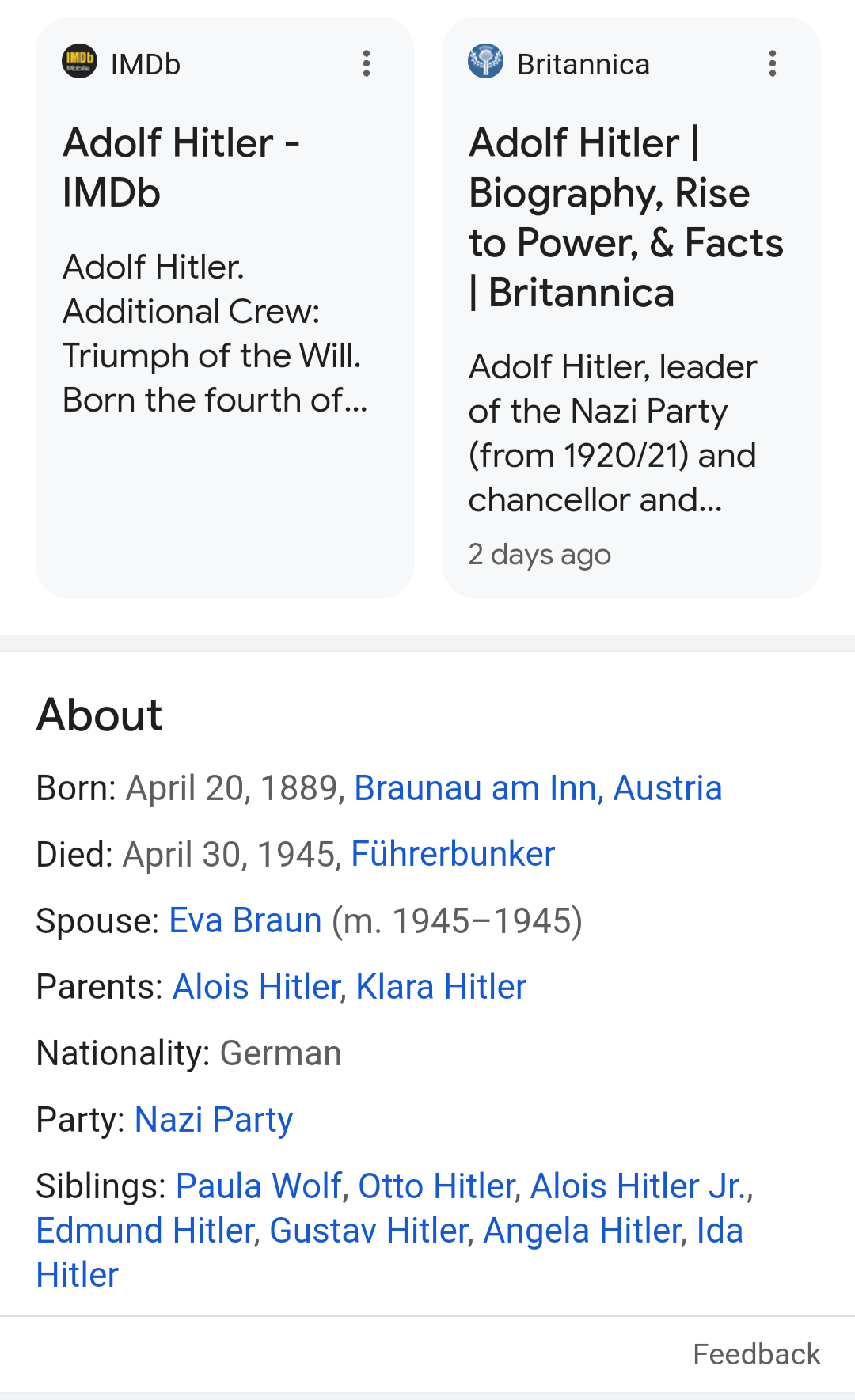This screenshot has width=855, height=1400.
Task: Follow the Braunau am Inn, Austria link
Action: coord(538,788)
